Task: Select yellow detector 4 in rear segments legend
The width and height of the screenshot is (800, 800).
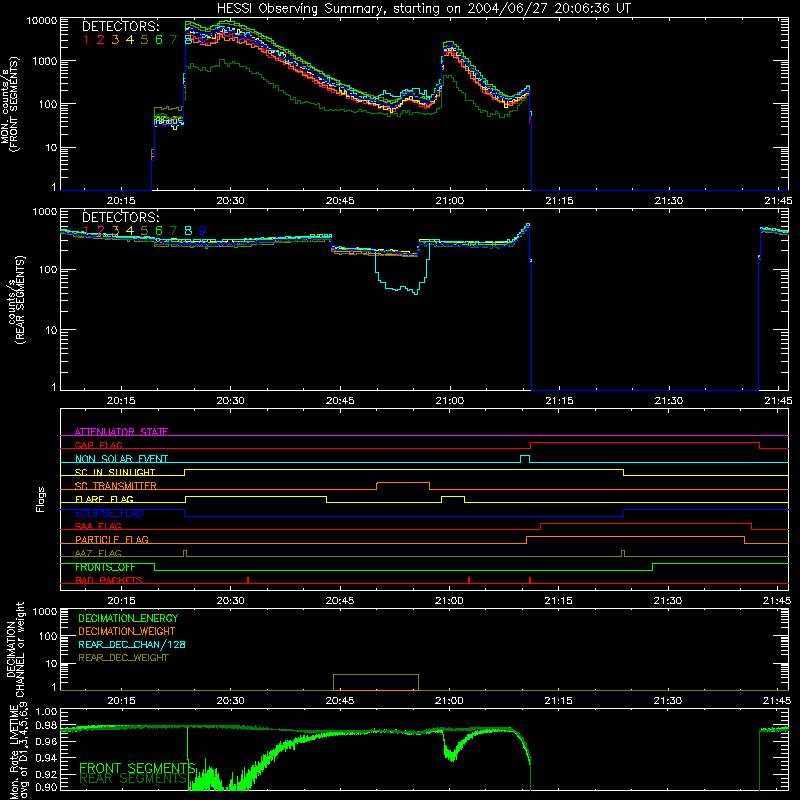Action: (130, 231)
